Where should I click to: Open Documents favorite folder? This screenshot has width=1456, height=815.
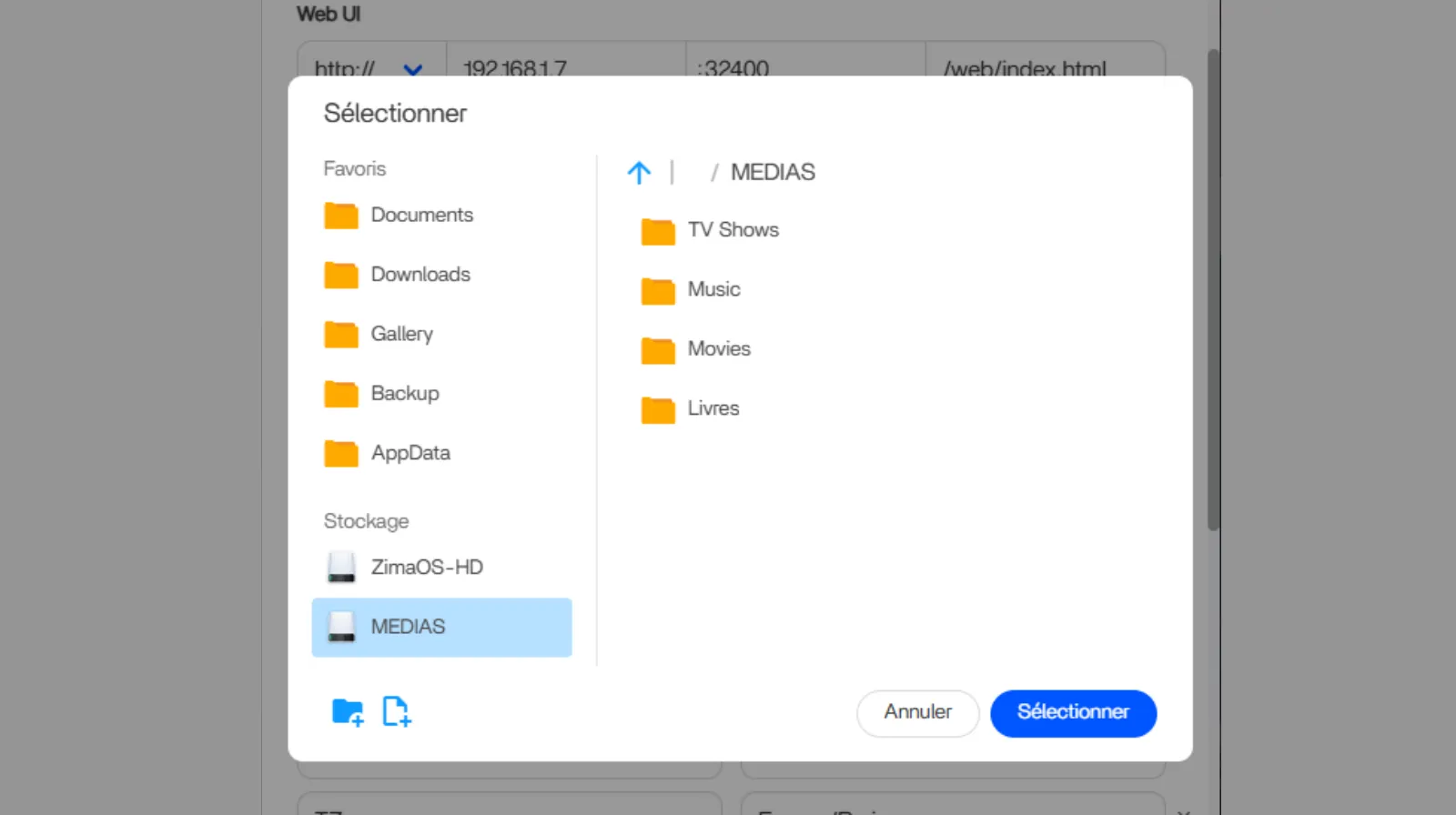tap(421, 216)
